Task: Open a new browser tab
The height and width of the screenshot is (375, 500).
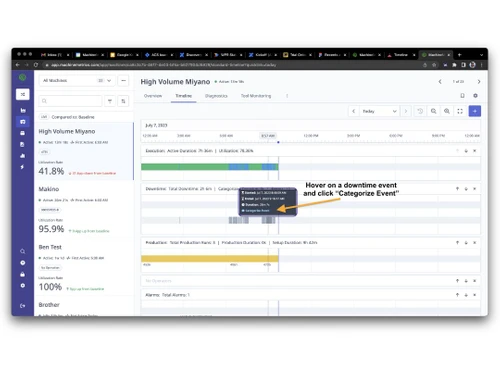Action: coord(459,55)
